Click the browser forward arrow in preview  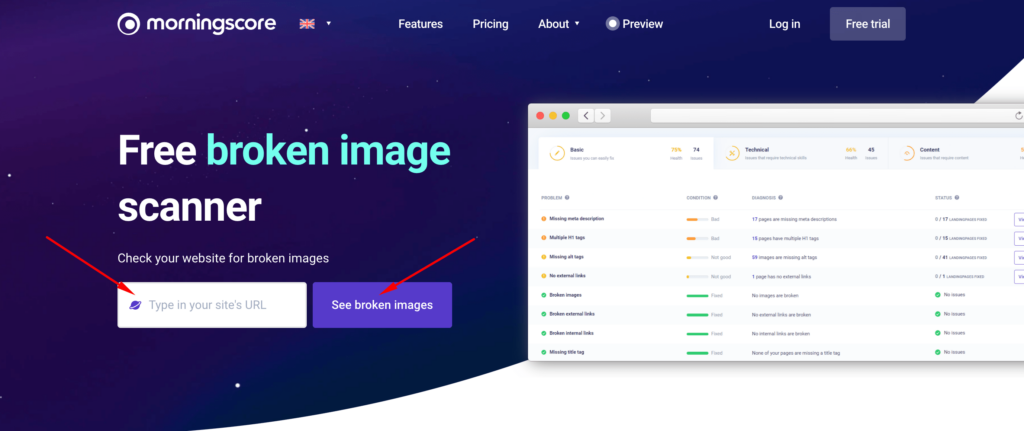click(602, 116)
